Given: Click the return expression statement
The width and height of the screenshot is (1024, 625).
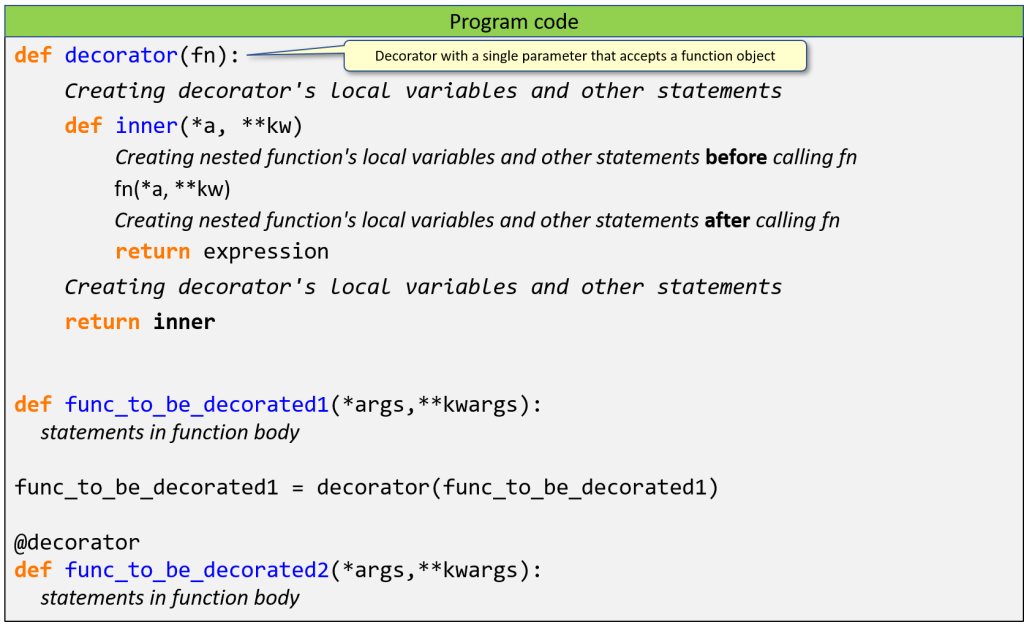Looking at the screenshot, I should tap(222, 251).
